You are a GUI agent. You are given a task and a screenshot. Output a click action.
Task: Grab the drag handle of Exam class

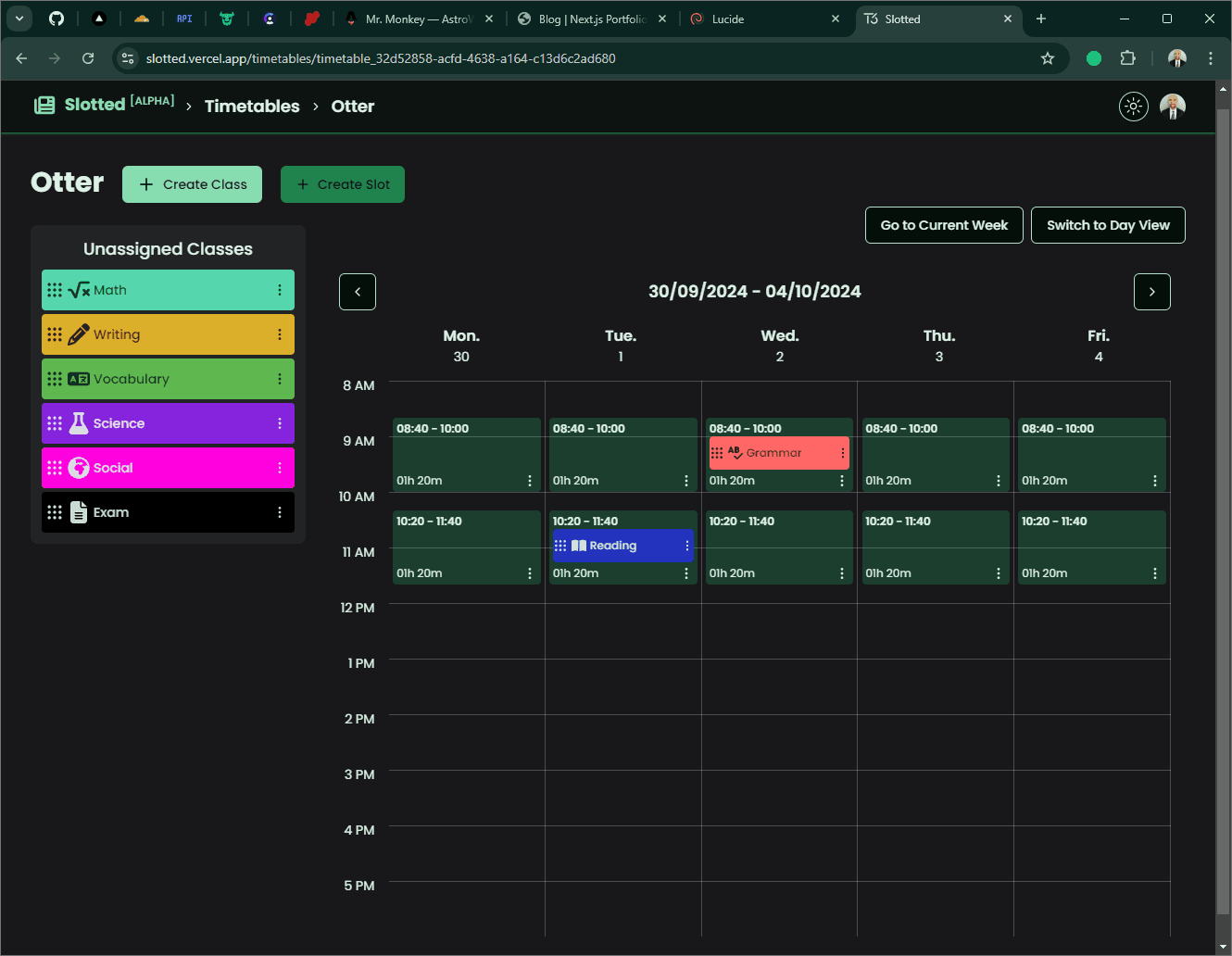55,512
